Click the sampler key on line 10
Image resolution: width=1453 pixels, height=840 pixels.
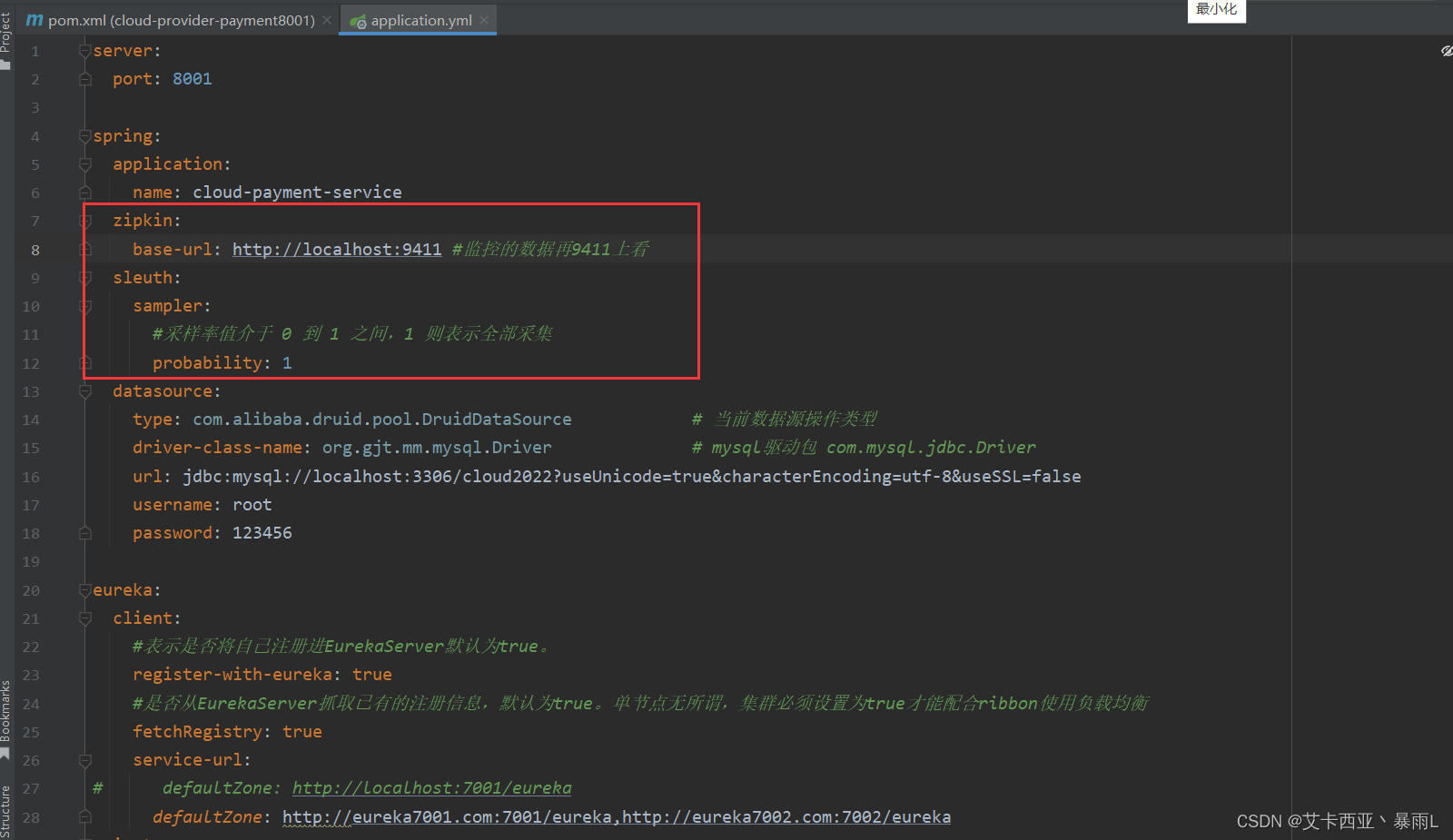click(x=168, y=306)
